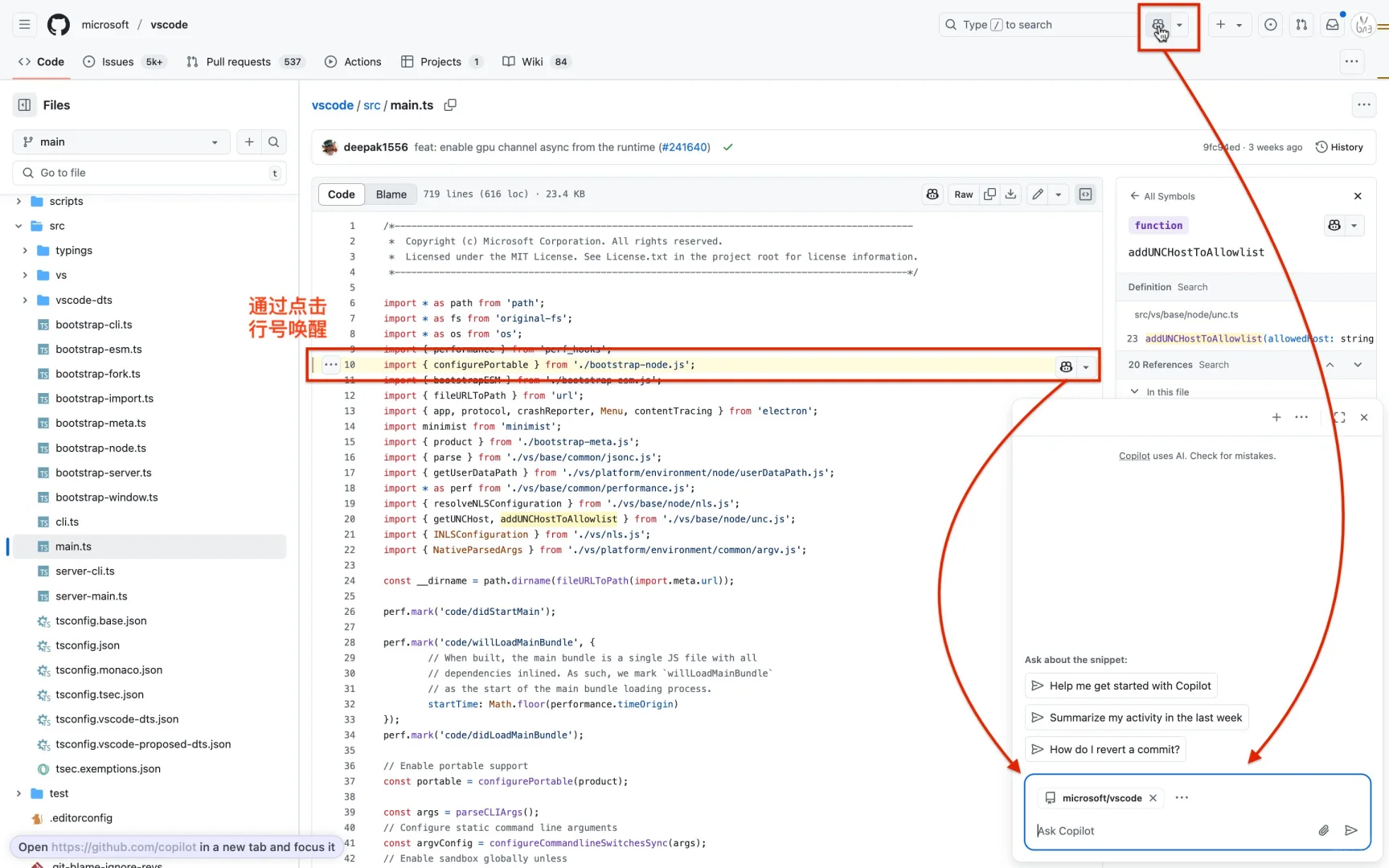Screen dimensions: 1389x868
Task: Open pull request #241640
Action: click(x=684, y=147)
